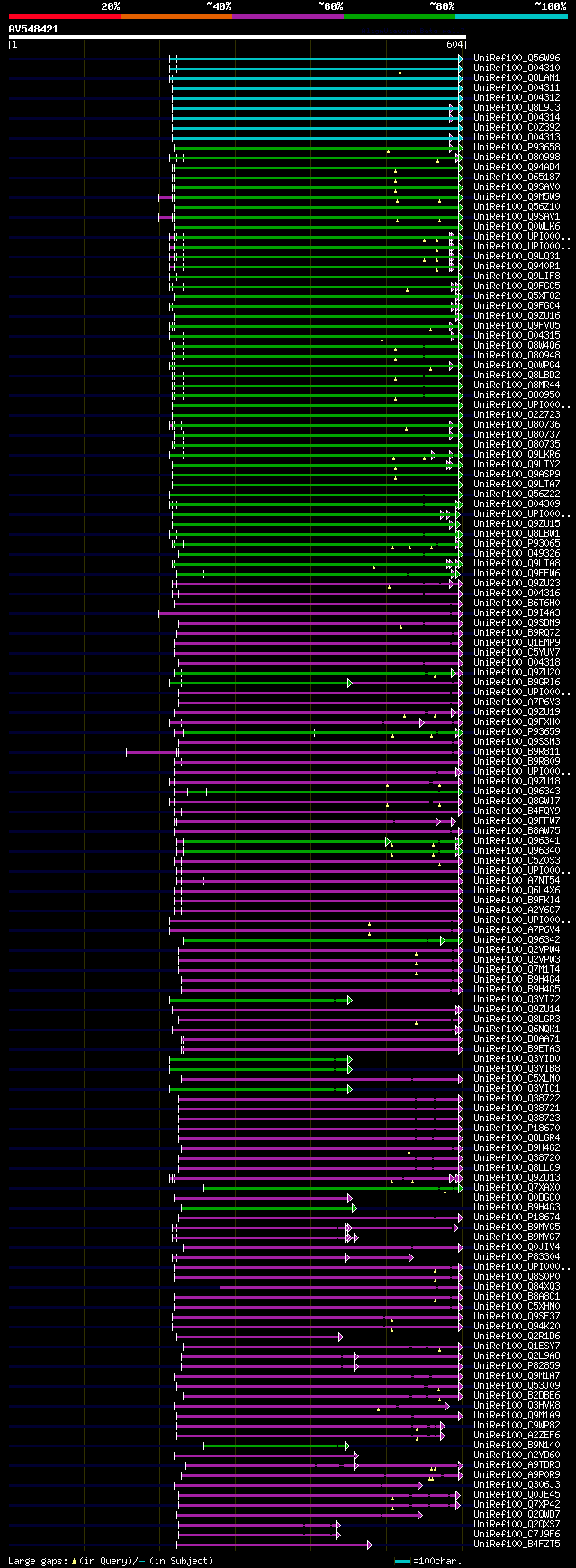Select the UniRef100_Q9LIF8 label

click(517, 276)
